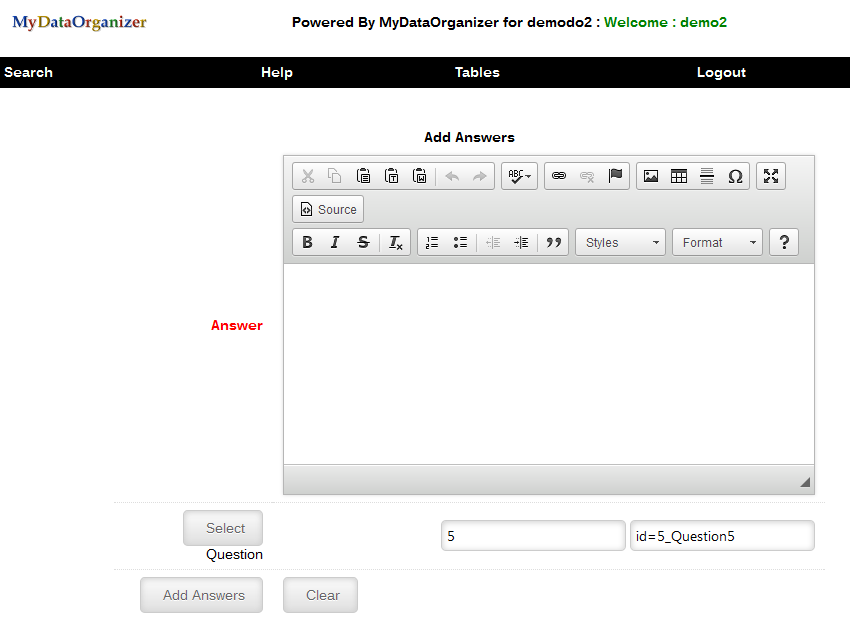Toggle Source code view
850x625 pixels.
click(328, 209)
